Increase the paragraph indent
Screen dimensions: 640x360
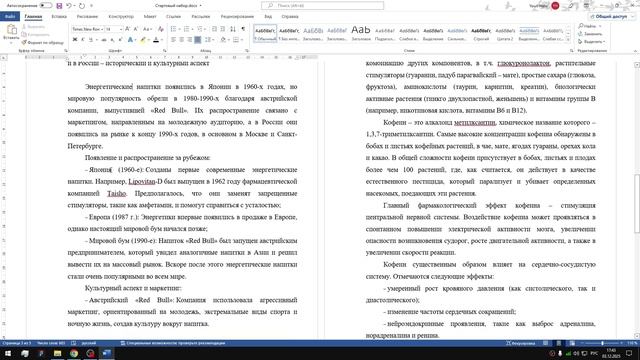coord(223,29)
